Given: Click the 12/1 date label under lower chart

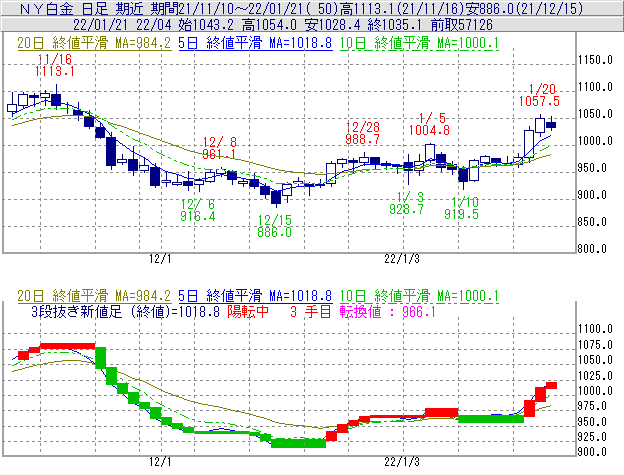Looking at the screenshot, I should [160, 462].
